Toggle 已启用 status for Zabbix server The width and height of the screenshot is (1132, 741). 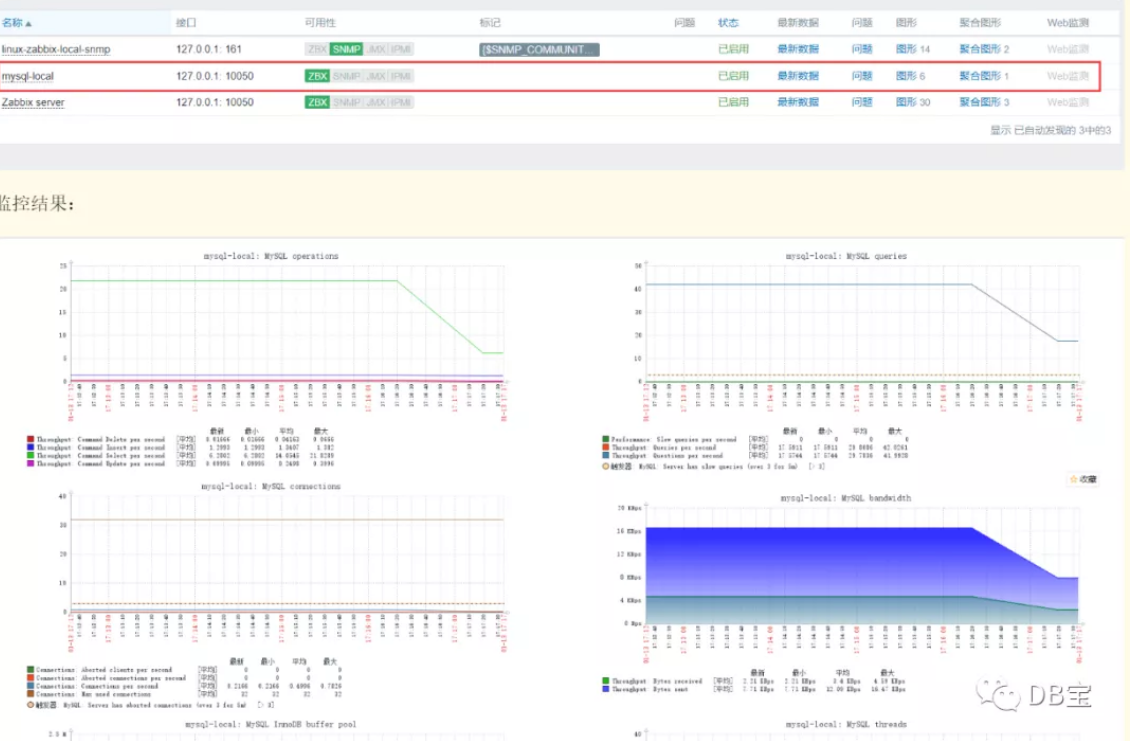coord(733,103)
